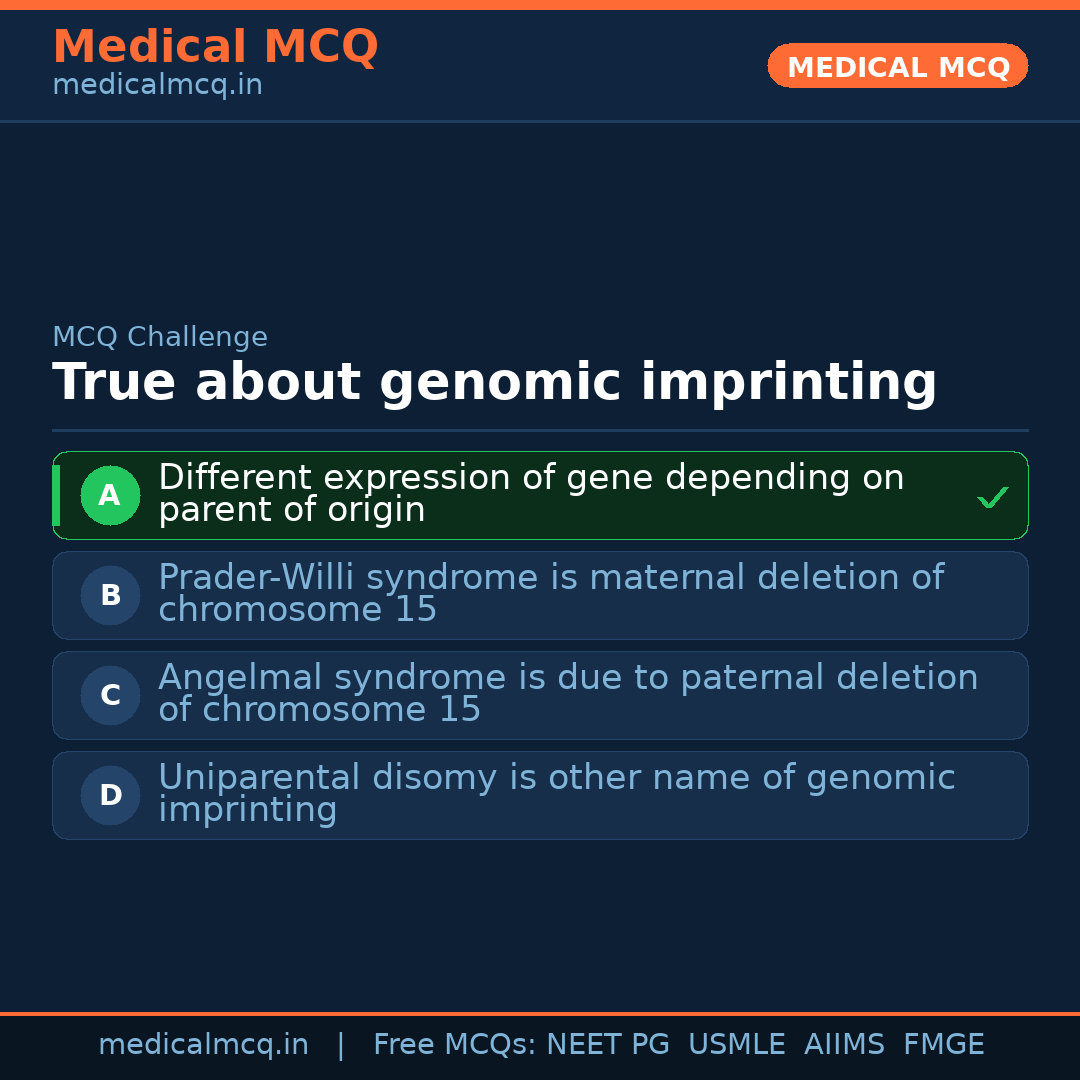1080x1080 pixels.
Task: Click the question heading True about genomic imprinting
Action: 495,382
